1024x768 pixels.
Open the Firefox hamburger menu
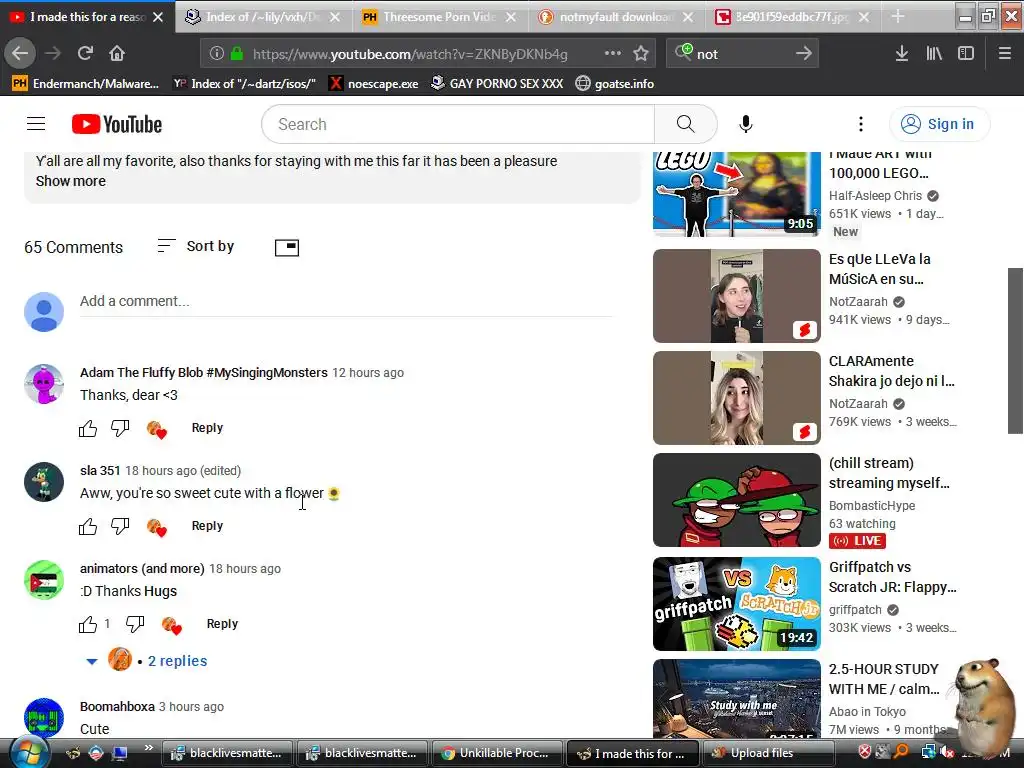coord(1004,54)
